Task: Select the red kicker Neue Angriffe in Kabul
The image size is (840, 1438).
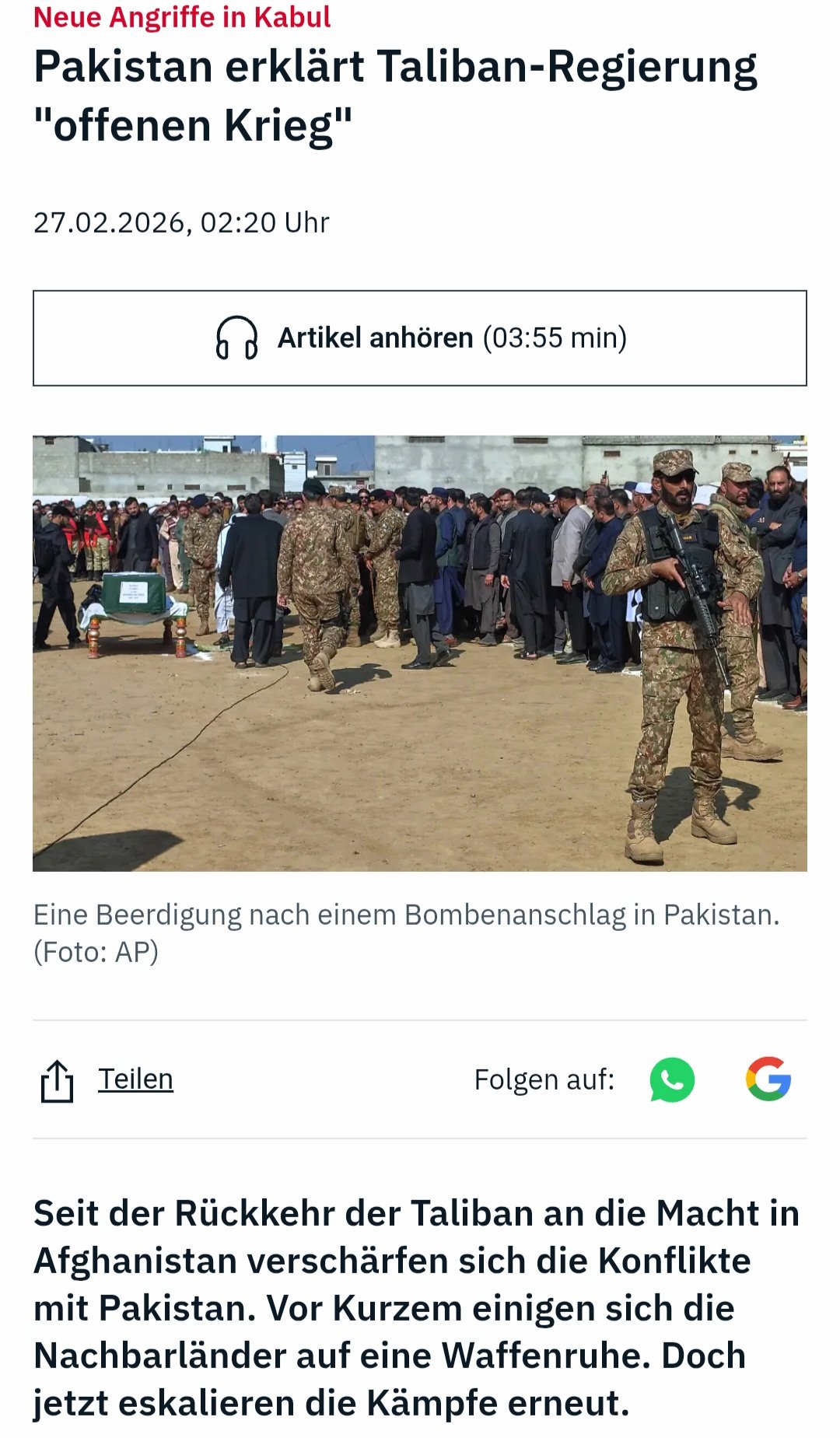Action: (x=182, y=16)
